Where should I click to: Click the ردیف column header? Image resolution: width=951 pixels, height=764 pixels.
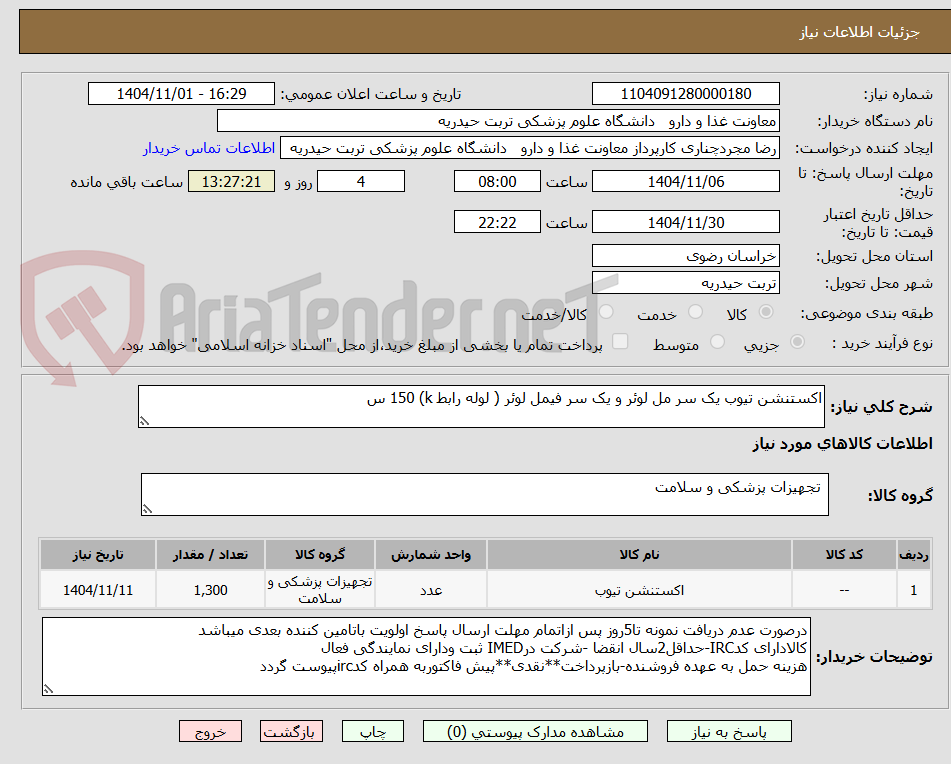pos(913,555)
